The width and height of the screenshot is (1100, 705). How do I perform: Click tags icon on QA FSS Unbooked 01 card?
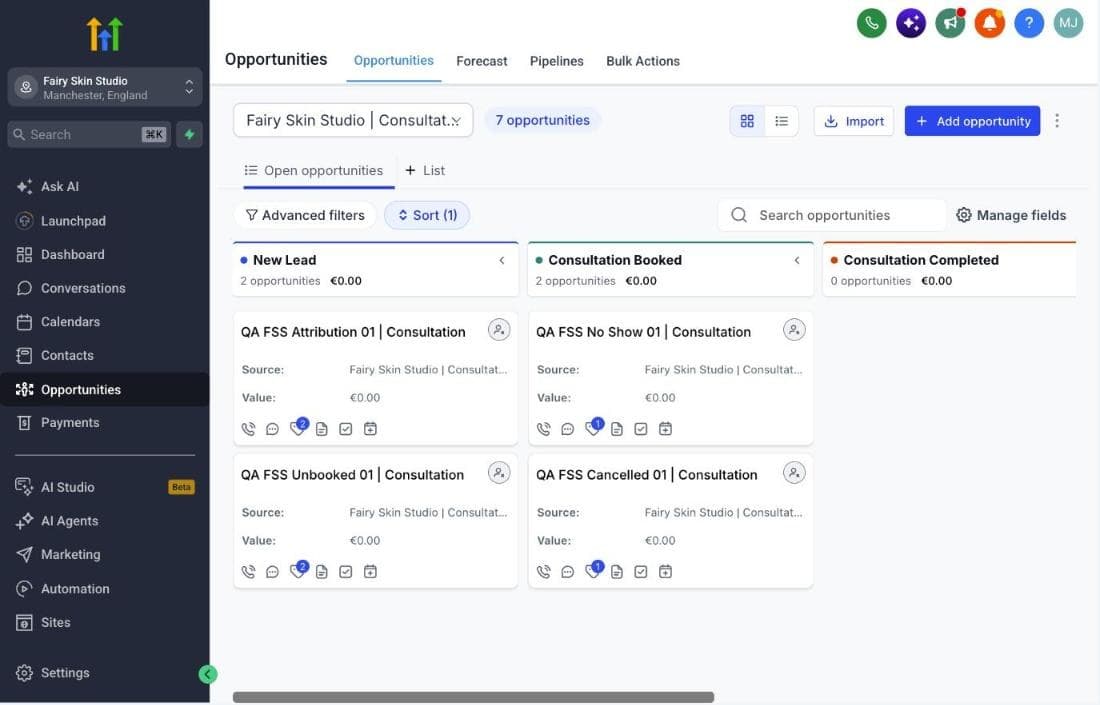coord(298,570)
